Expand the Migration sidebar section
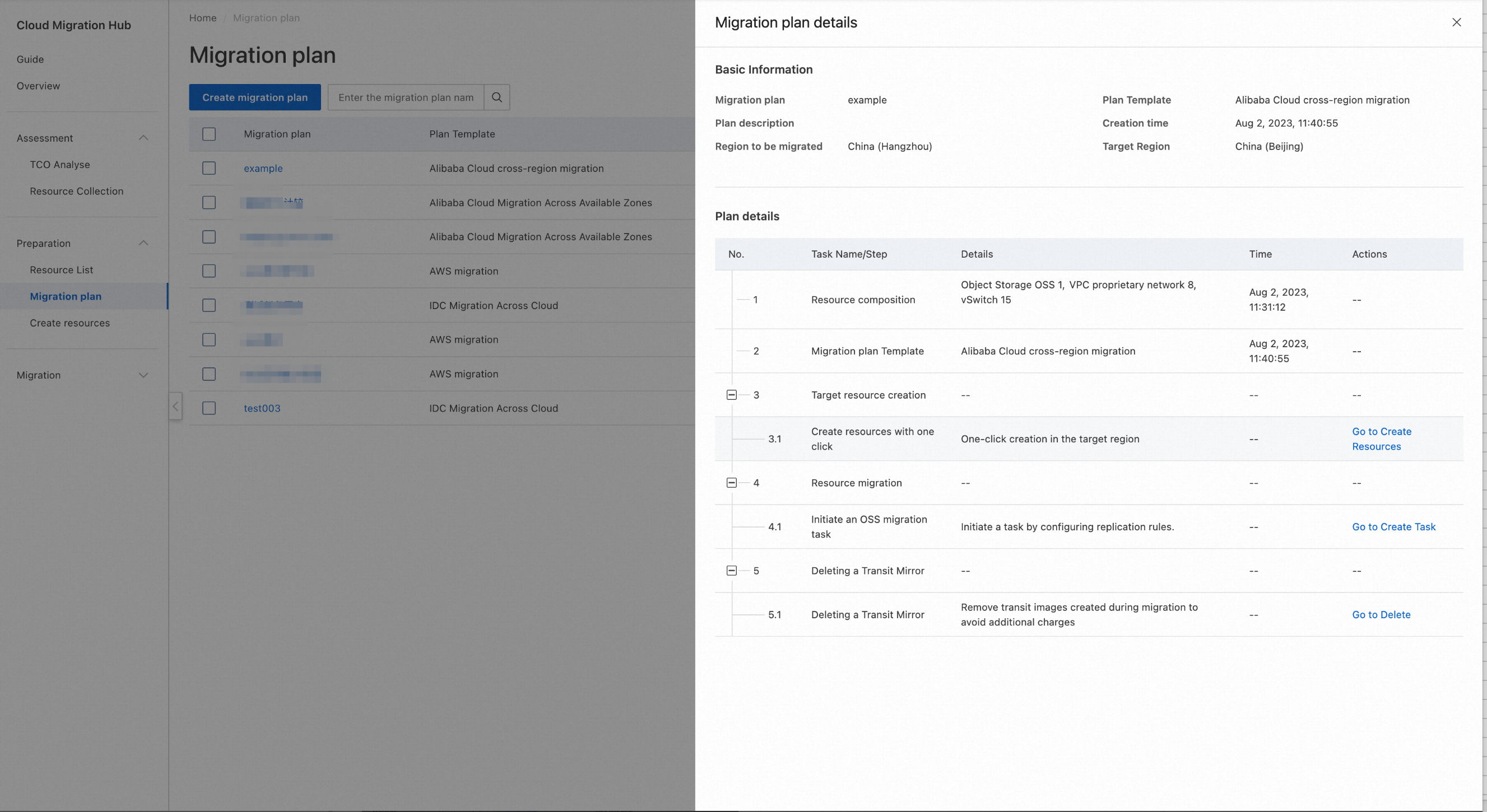Viewport: 1487px width, 812px height. (x=143, y=375)
